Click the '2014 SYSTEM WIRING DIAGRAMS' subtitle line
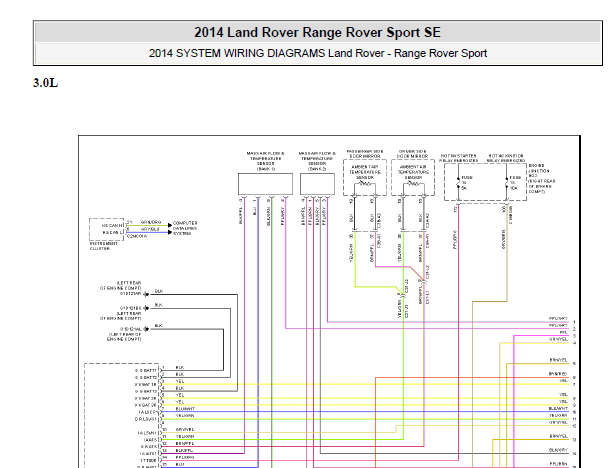This screenshot has height=468, width=609. point(318,53)
